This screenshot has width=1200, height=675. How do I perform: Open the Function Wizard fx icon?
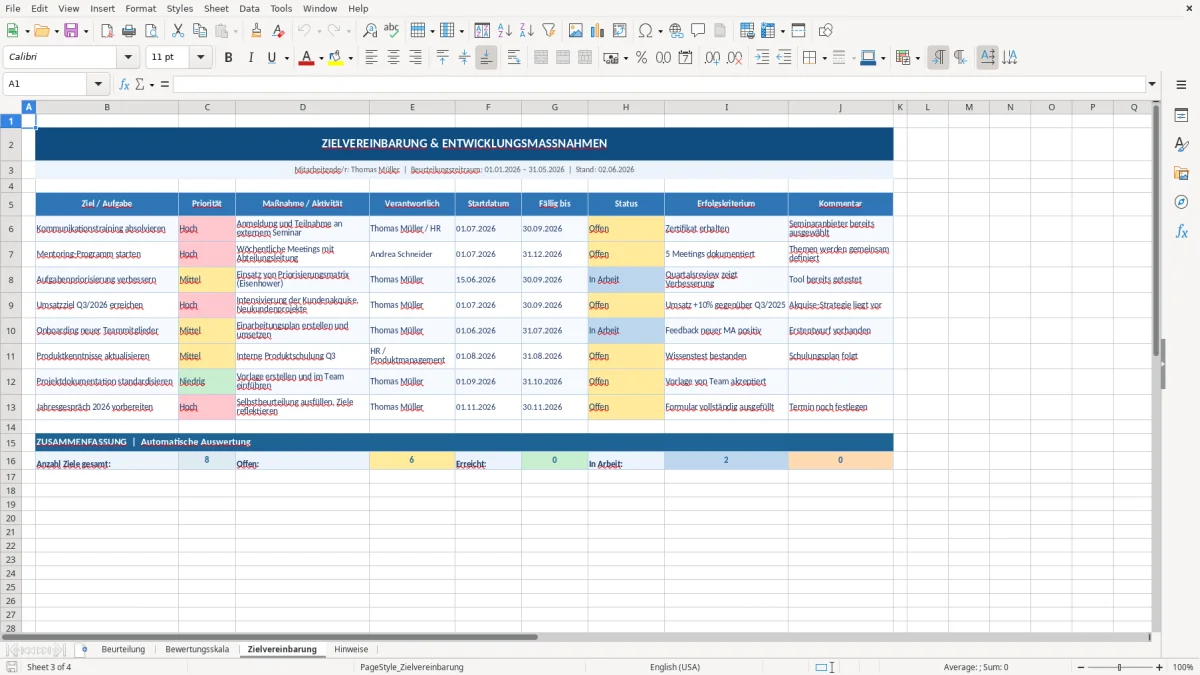click(x=124, y=84)
